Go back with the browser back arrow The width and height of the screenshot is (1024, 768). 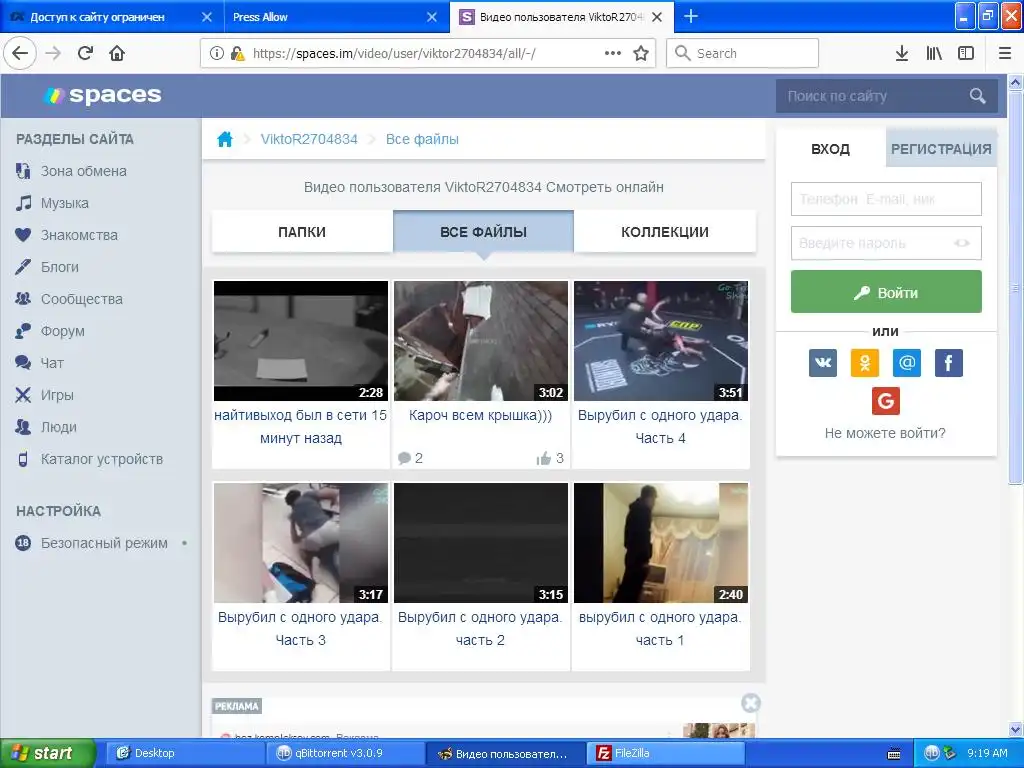tap(20, 53)
